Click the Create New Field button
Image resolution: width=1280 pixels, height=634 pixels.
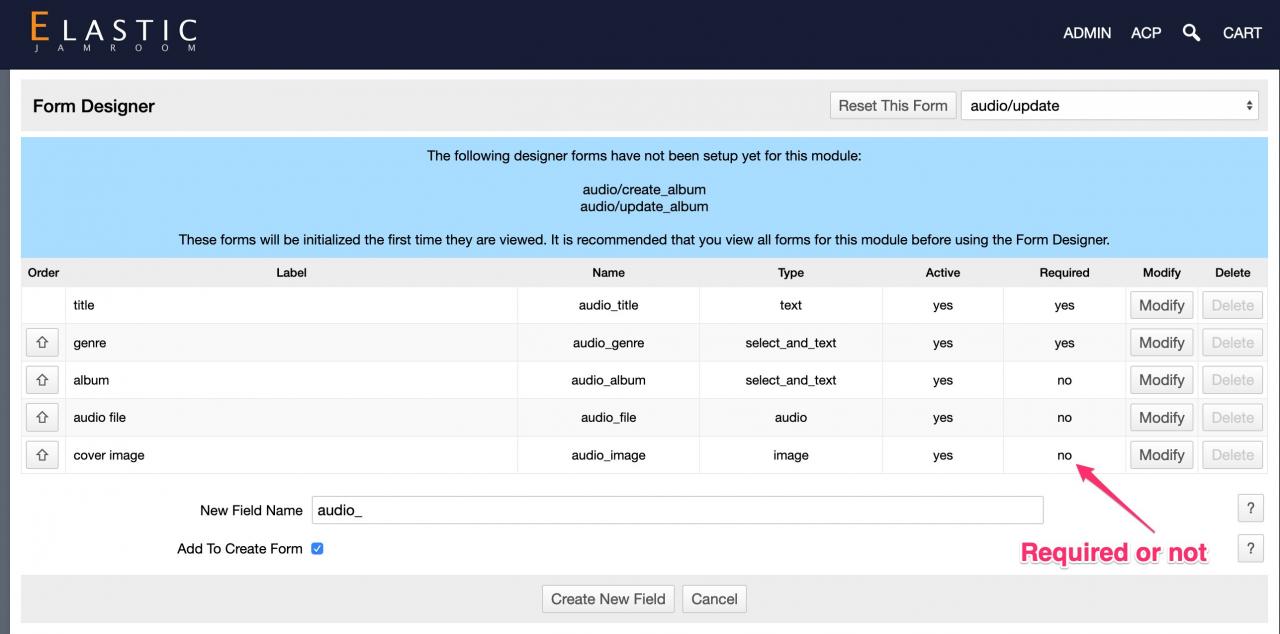click(x=608, y=599)
